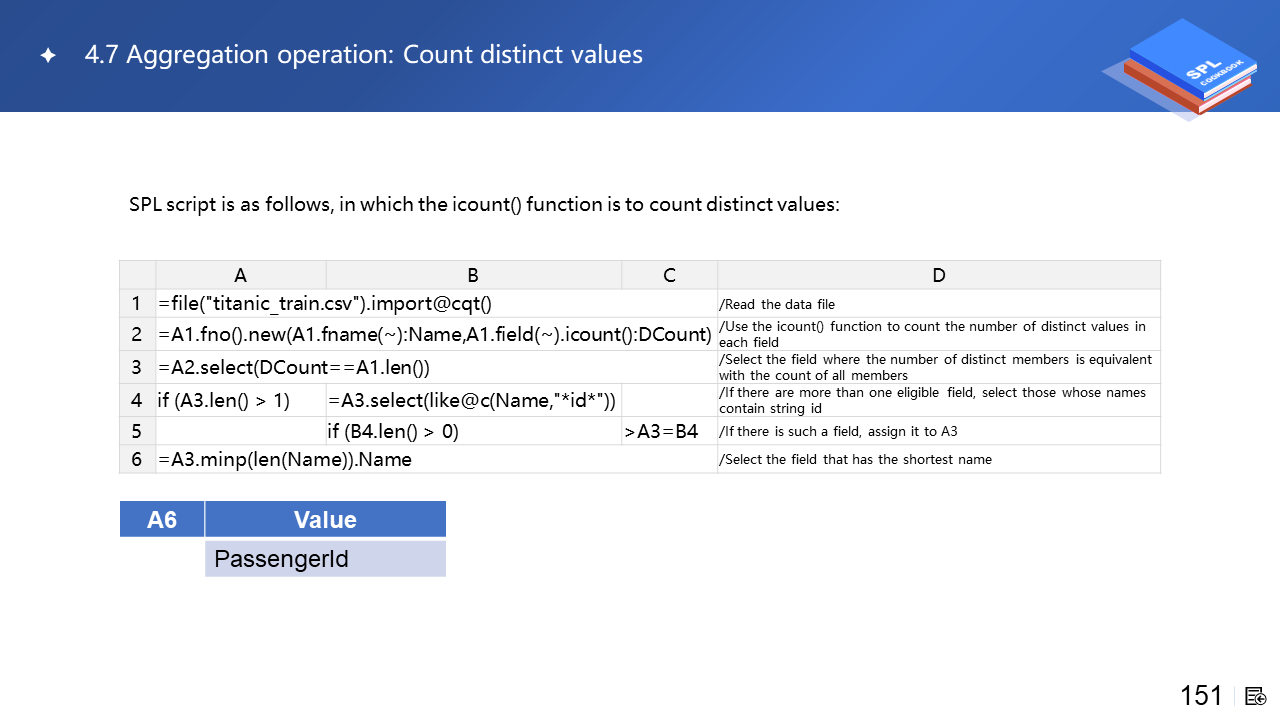Click the cell containing >A3=B4

click(x=661, y=432)
